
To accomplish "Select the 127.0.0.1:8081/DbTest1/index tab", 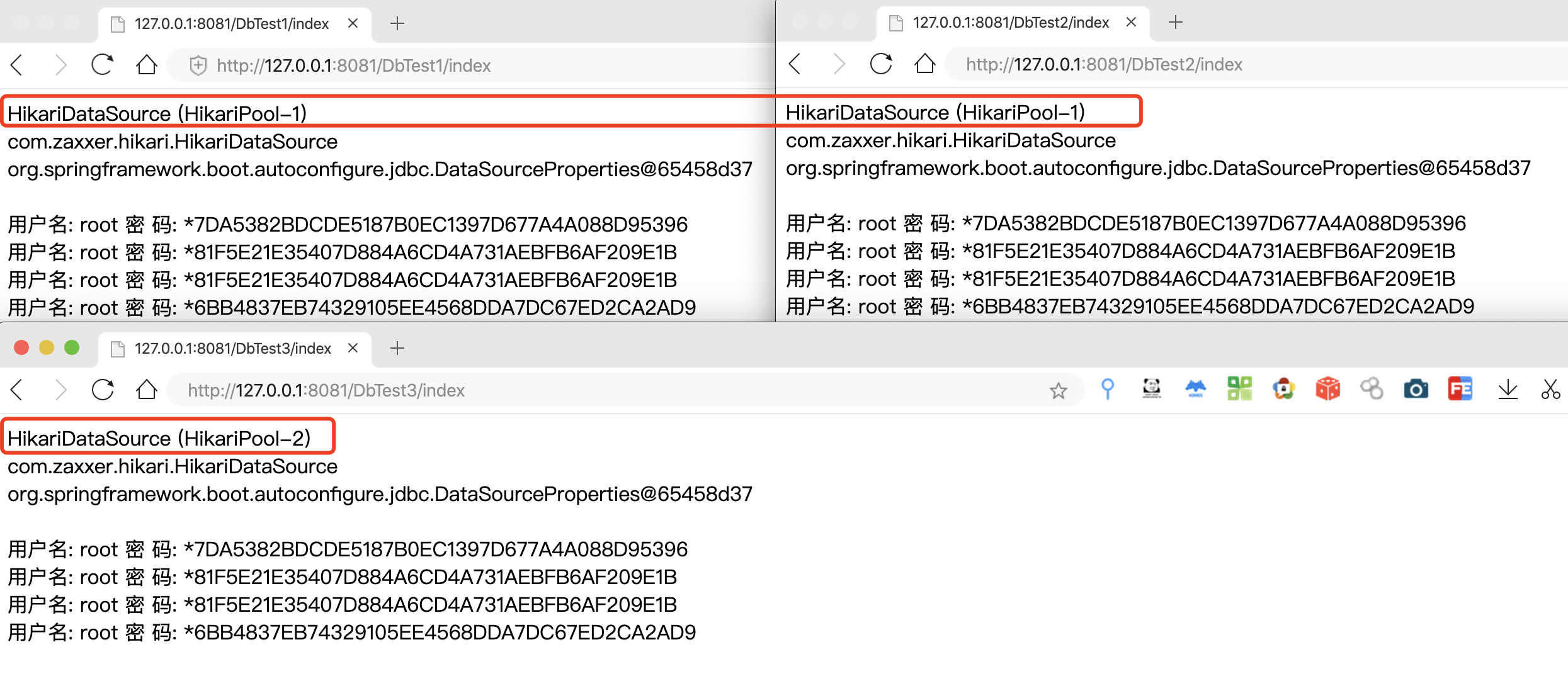I will 231,24.
